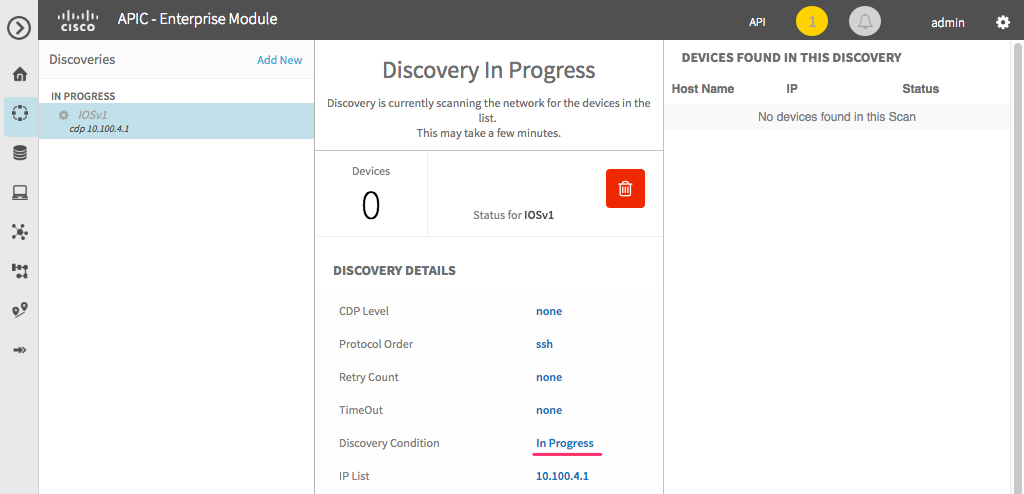The width and height of the screenshot is (1024, 494).
Task: Click the Discovery Condition label
Action: [389, 443]
